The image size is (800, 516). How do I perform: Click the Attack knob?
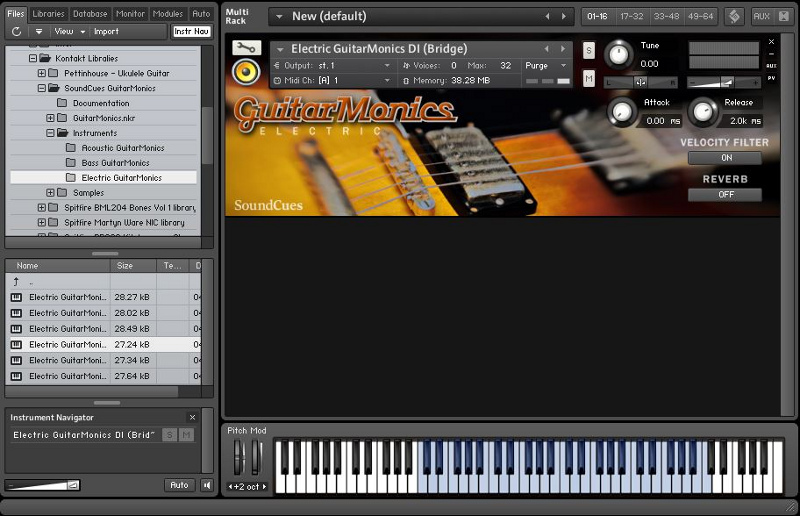coord(622,112)
